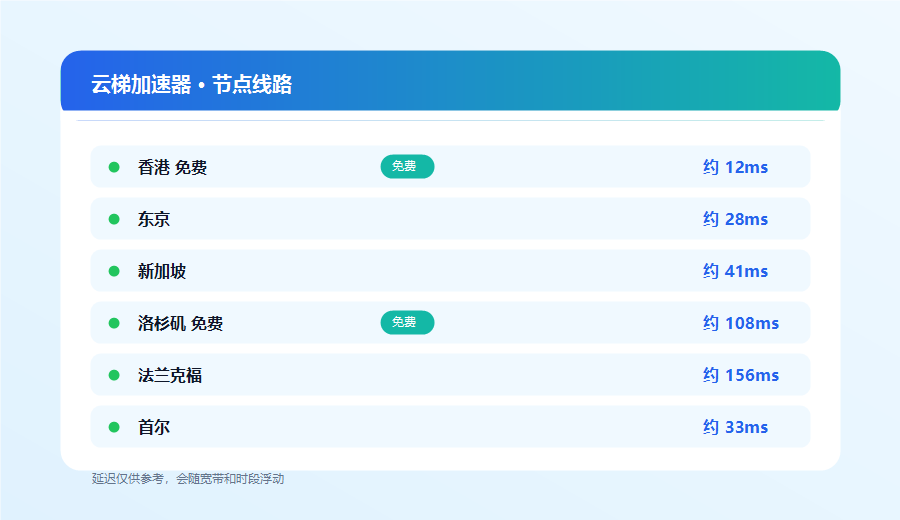Click the 约 33ms latency value
900x520 pixels.
tap(735, 427)
